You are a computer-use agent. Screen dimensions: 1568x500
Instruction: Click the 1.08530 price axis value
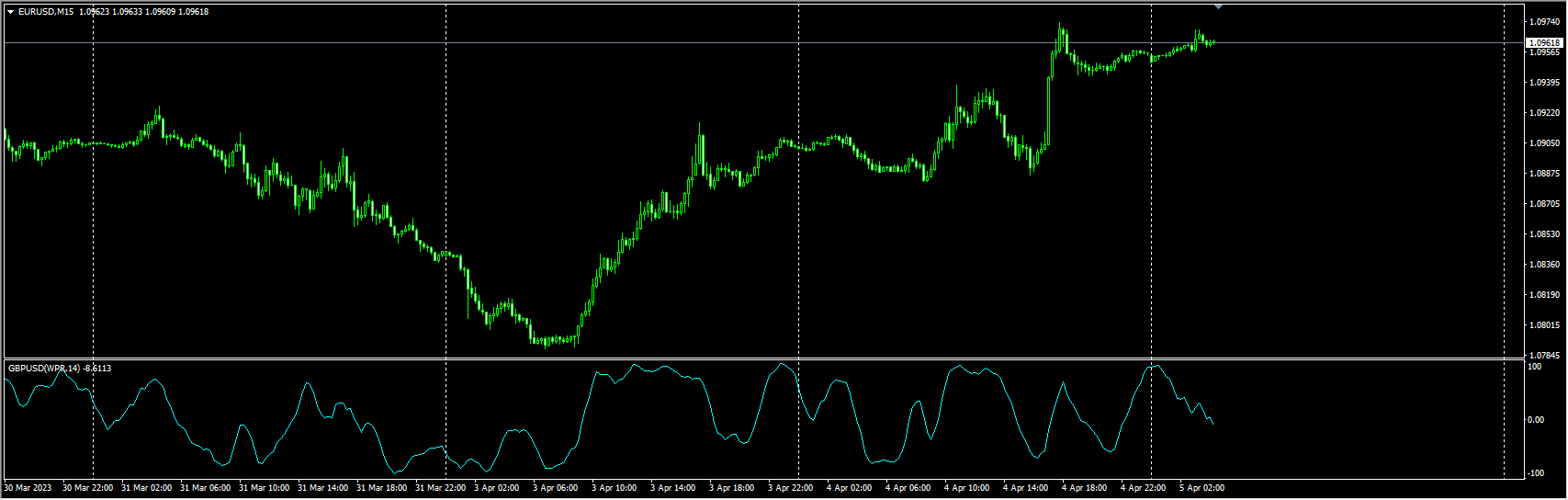coord(1544,234)
